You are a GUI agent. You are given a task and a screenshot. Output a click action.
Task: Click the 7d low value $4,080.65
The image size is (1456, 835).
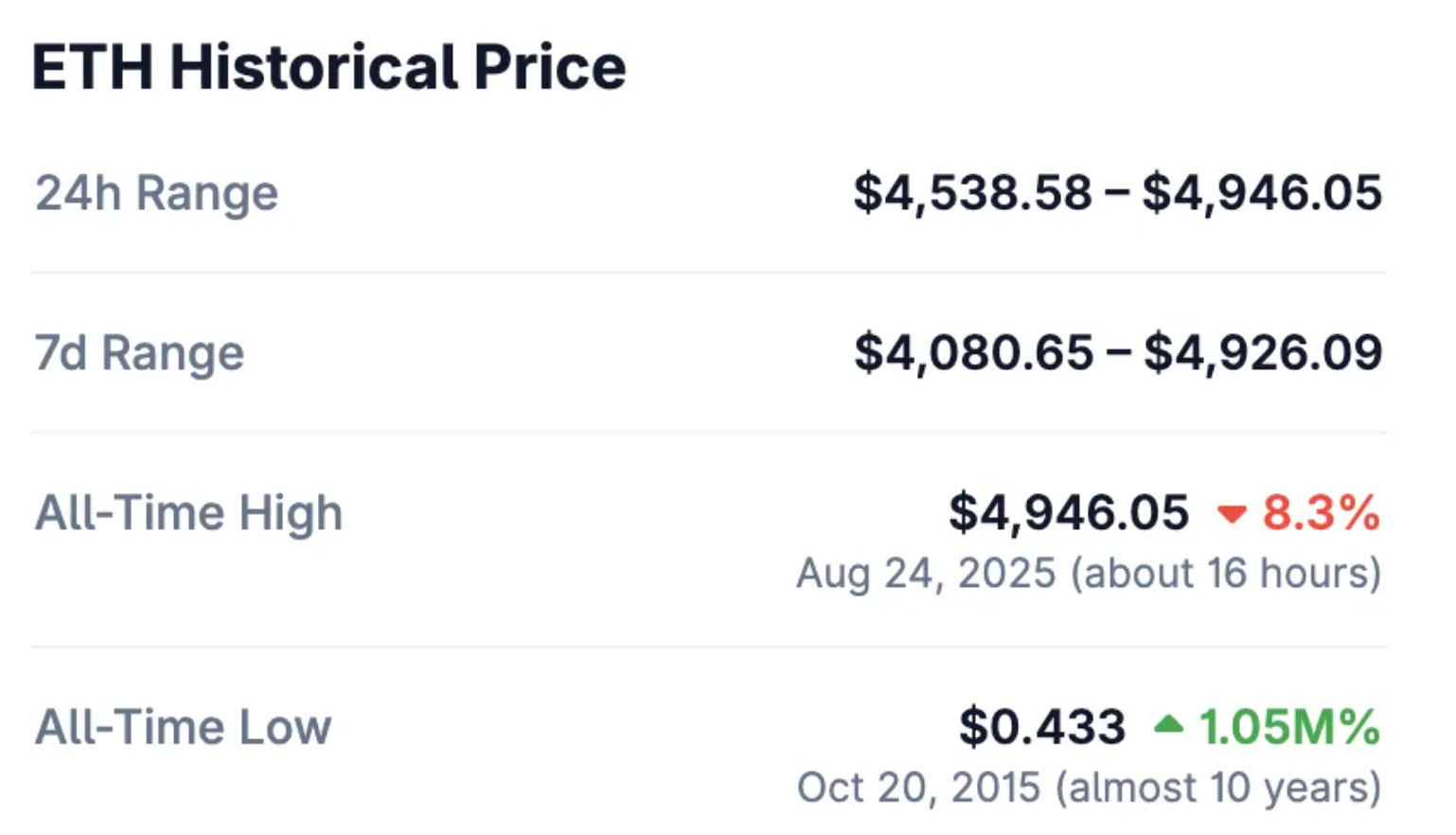[x=973, y=353]
